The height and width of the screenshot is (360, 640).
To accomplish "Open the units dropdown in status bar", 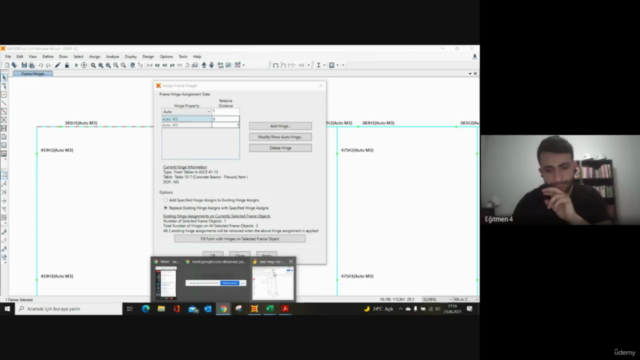I will tap(466, 299).
